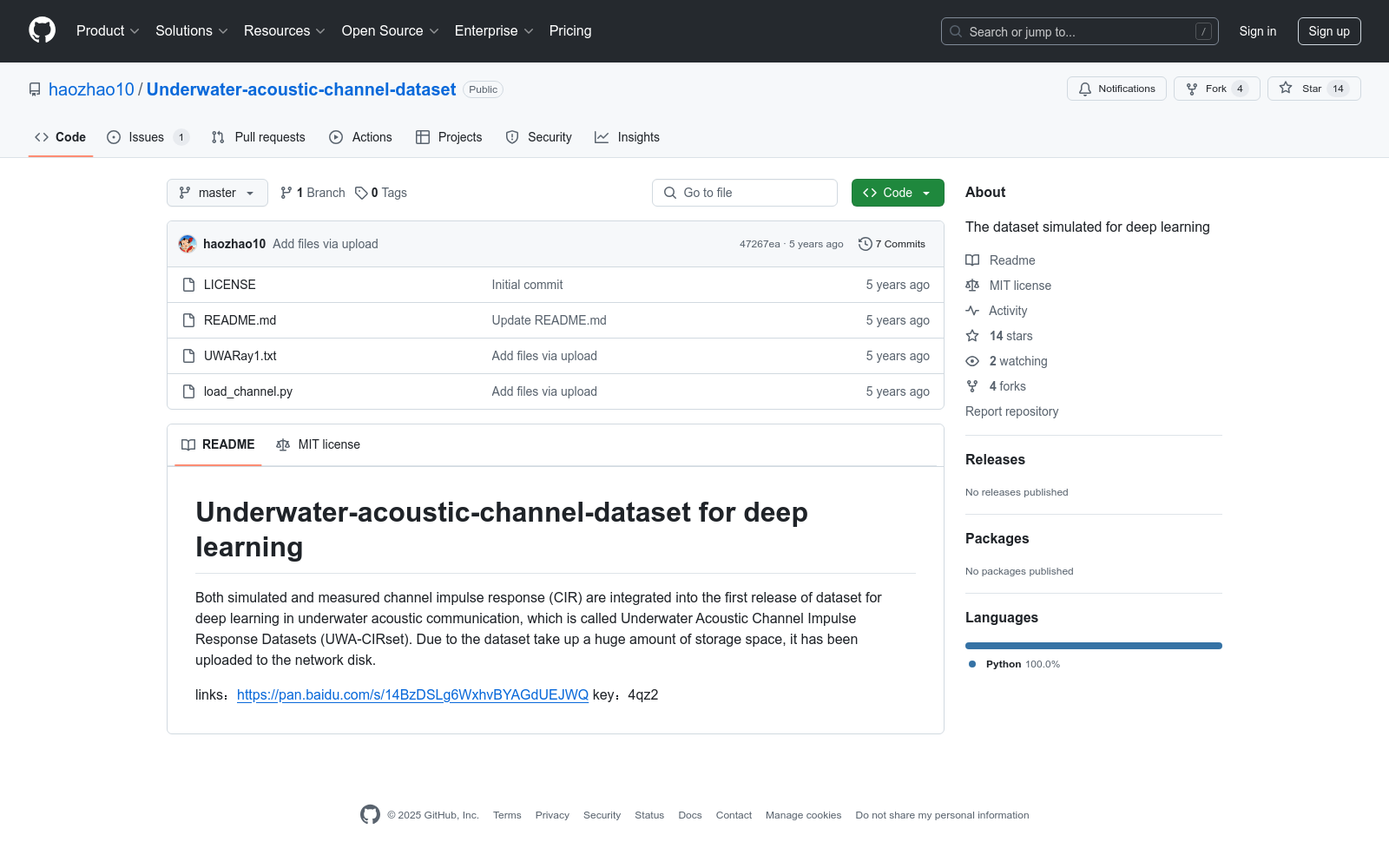This screenshot has height=868, width=1389.
Task: Switch to the Pull requests tab
Action: click(259, 137)
